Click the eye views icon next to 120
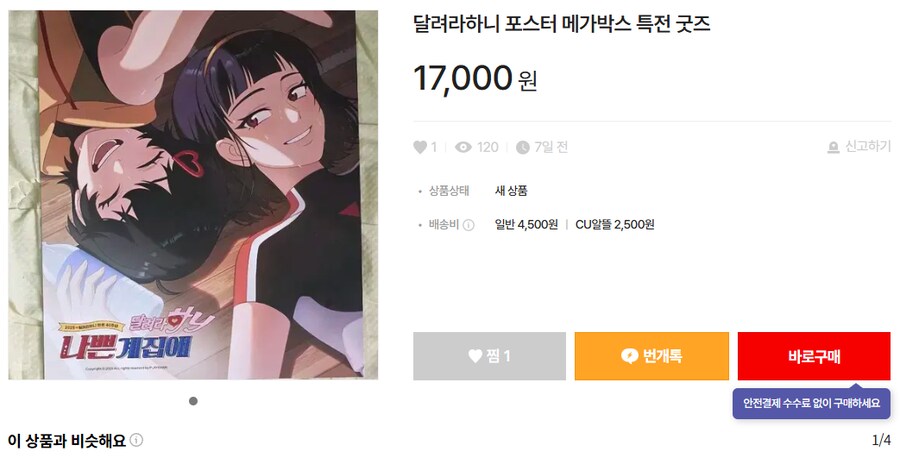This screenshot has height=458, width=900. point(463,148)
